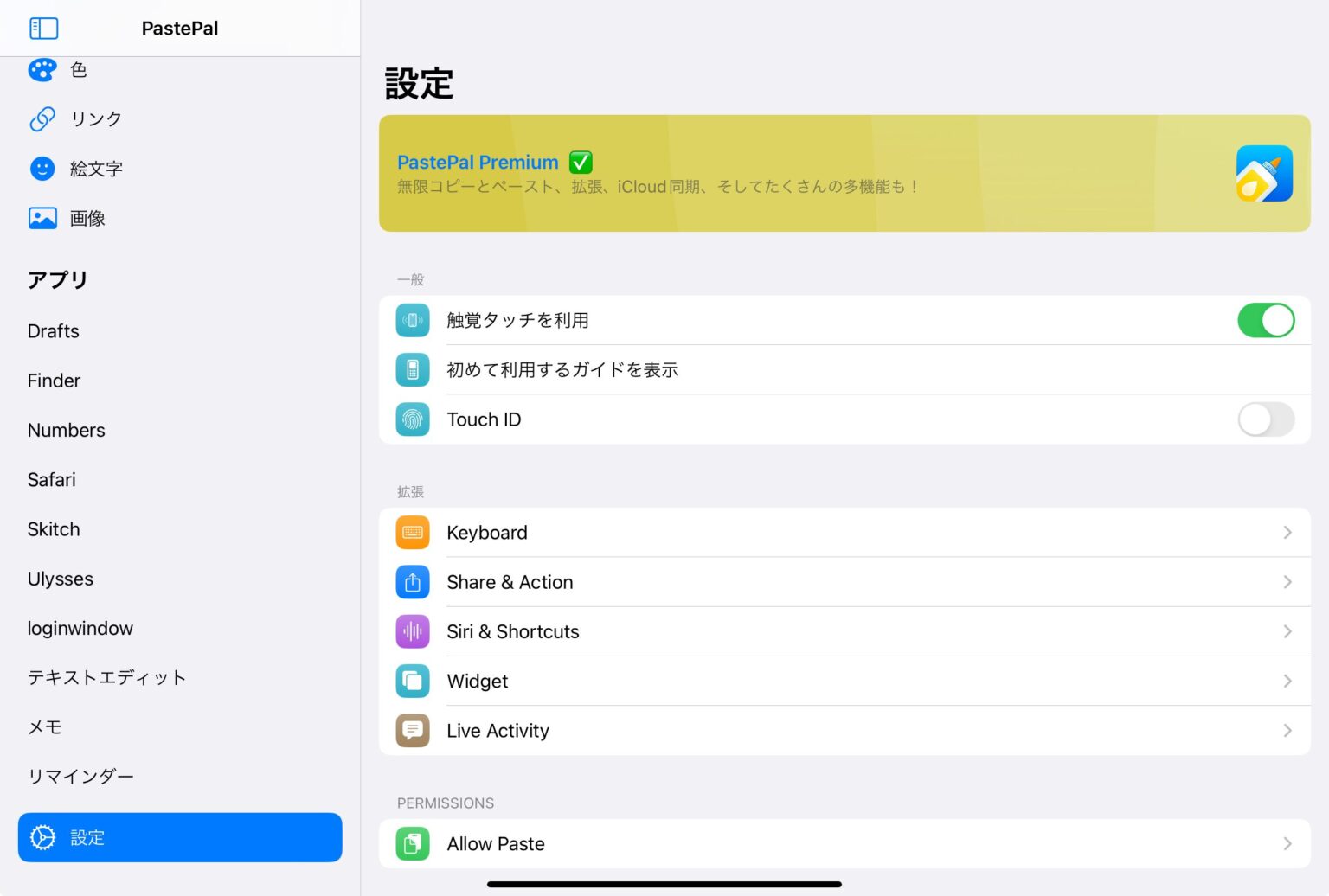Expand the Live Activity settings
The width and height of the screenshot is (1329, 896).
click(1287, 730)
